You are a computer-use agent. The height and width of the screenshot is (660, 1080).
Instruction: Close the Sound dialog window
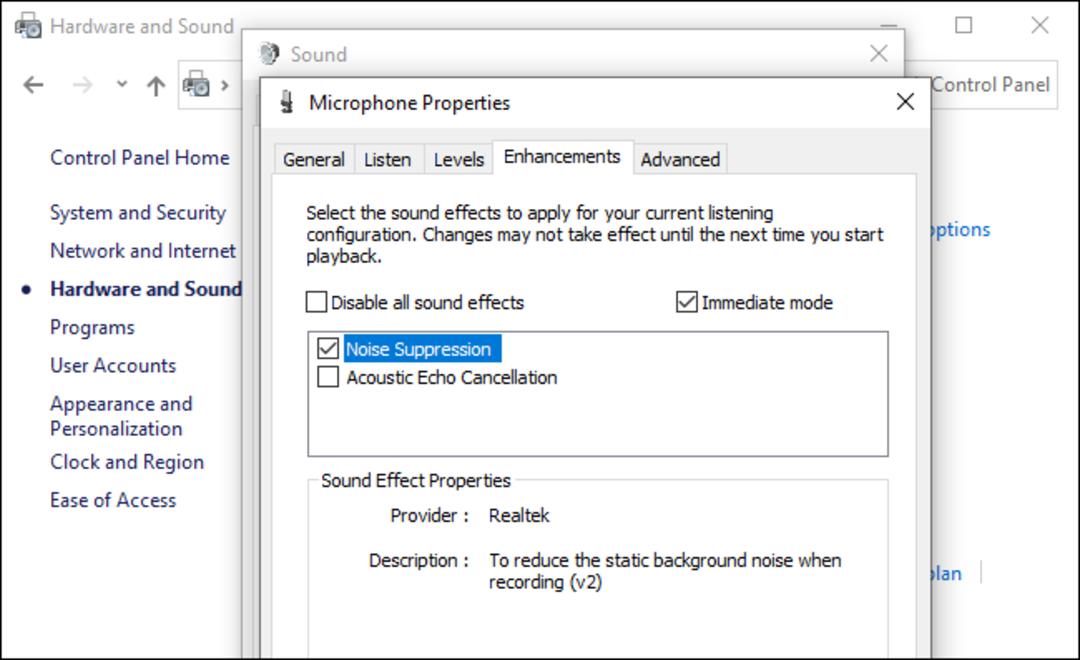[x=879, y=54]
